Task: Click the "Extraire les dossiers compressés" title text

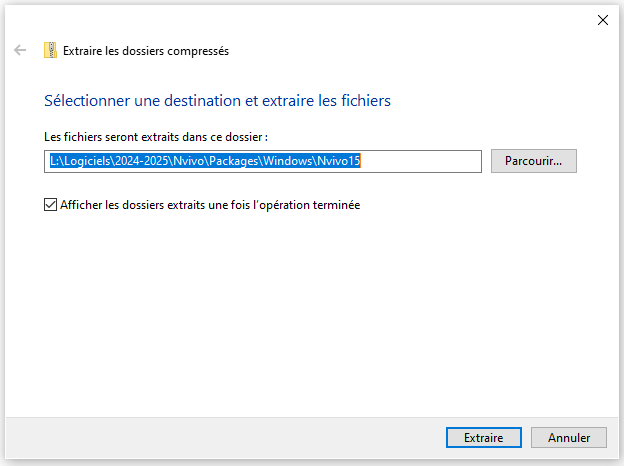Action: (146, 50)
